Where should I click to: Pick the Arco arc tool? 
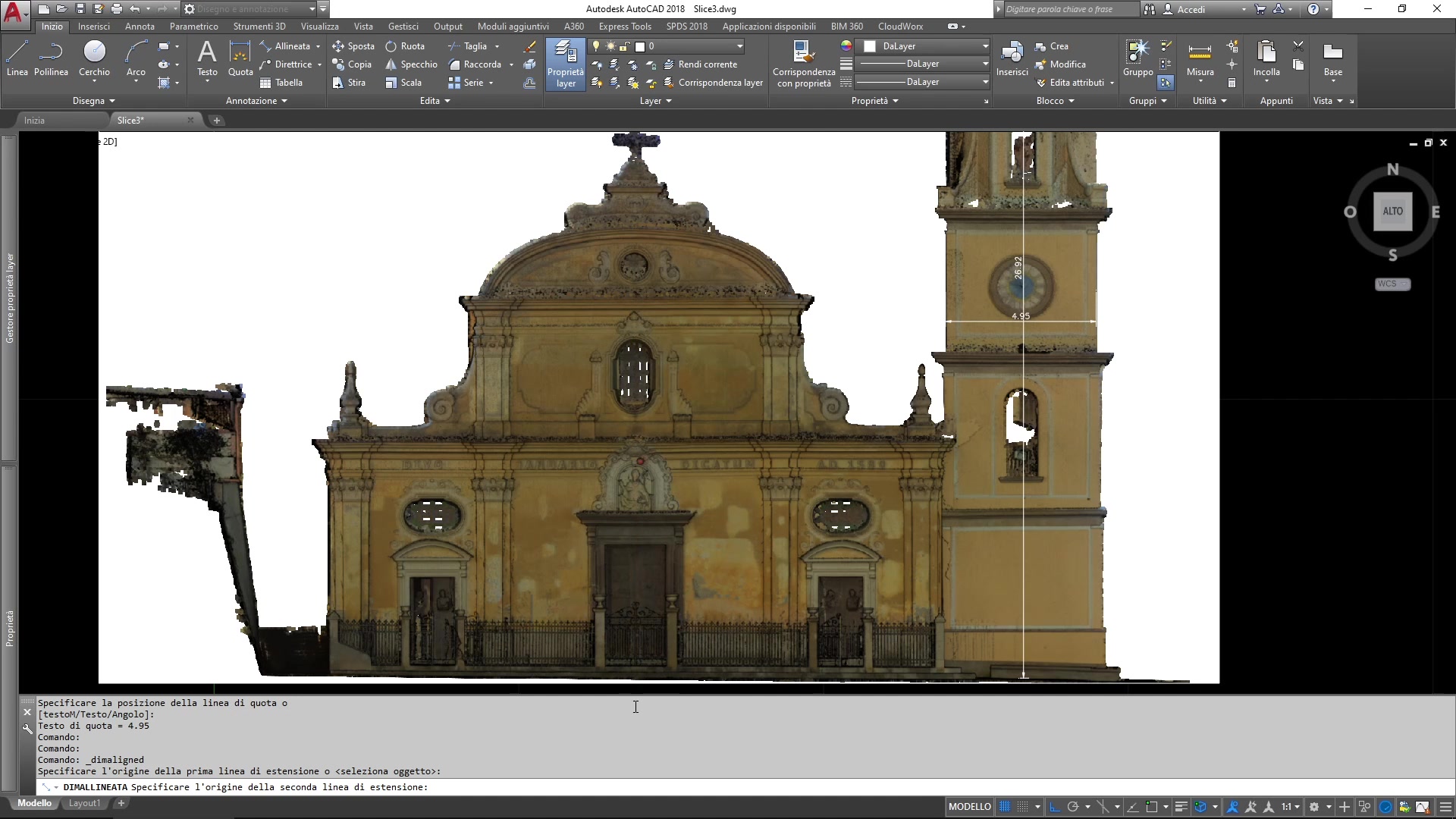(136, 59)
